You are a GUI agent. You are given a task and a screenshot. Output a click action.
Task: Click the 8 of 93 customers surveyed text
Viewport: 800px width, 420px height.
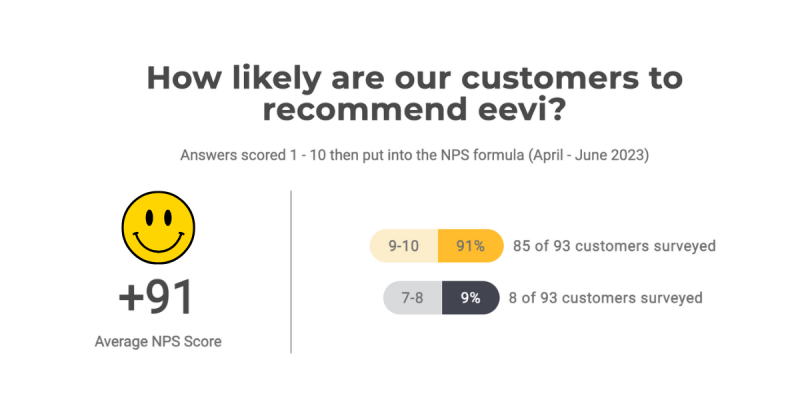(606, 298)
